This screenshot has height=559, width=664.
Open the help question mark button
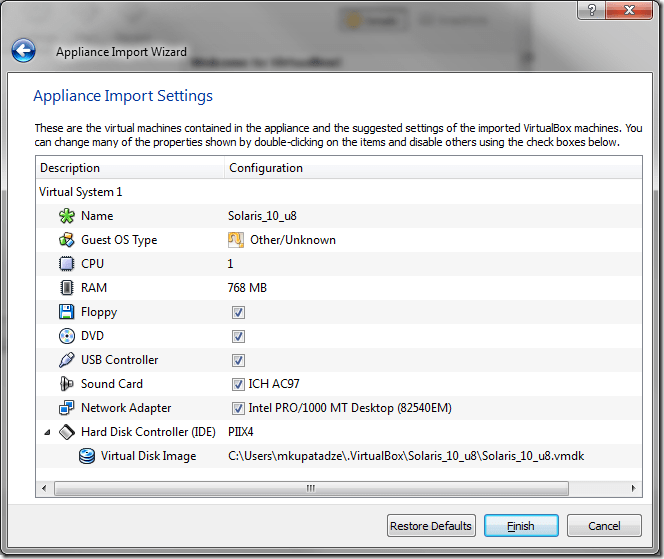point(592,10)
